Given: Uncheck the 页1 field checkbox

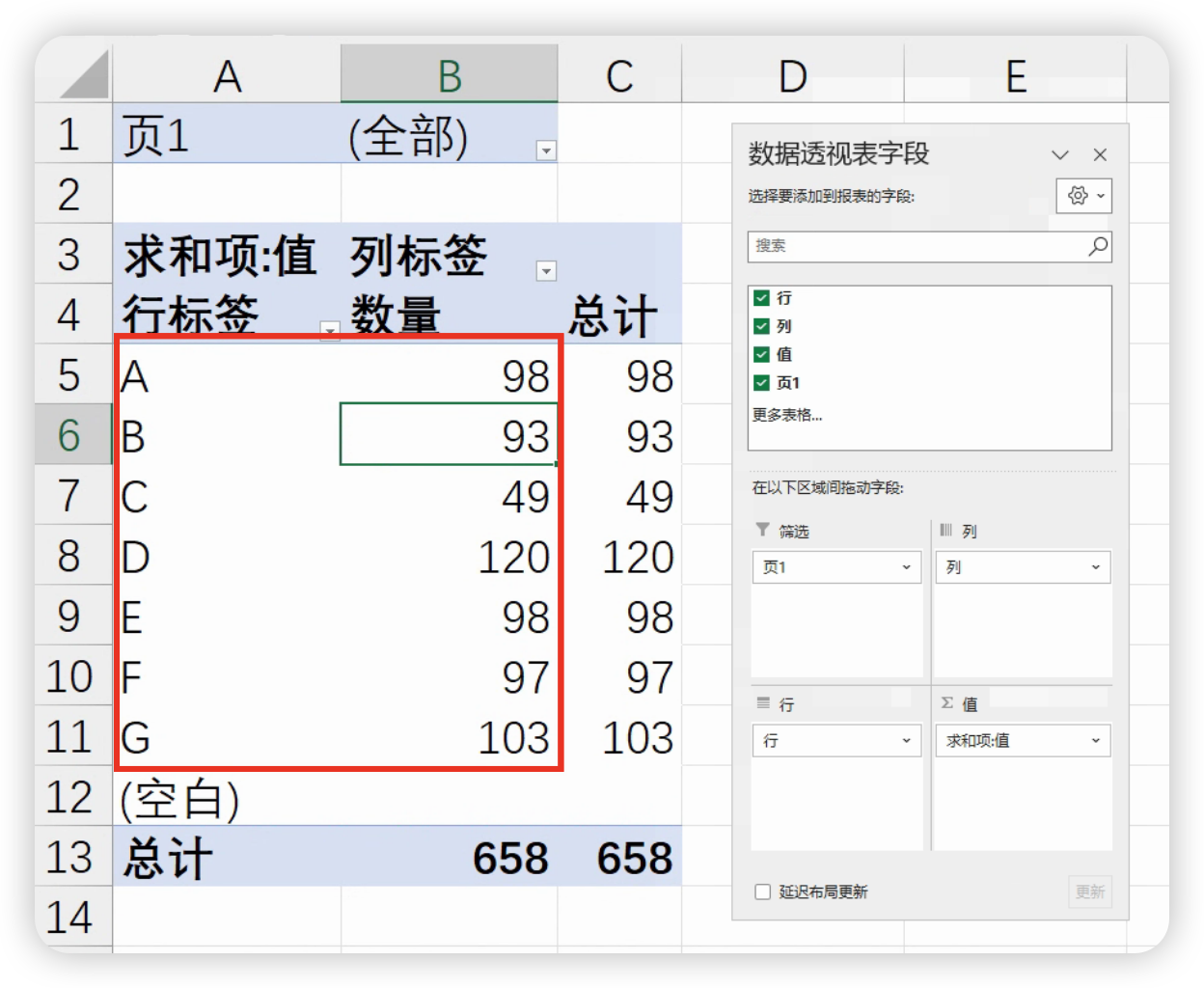Looking at the screenshot, I should point(762,382).
